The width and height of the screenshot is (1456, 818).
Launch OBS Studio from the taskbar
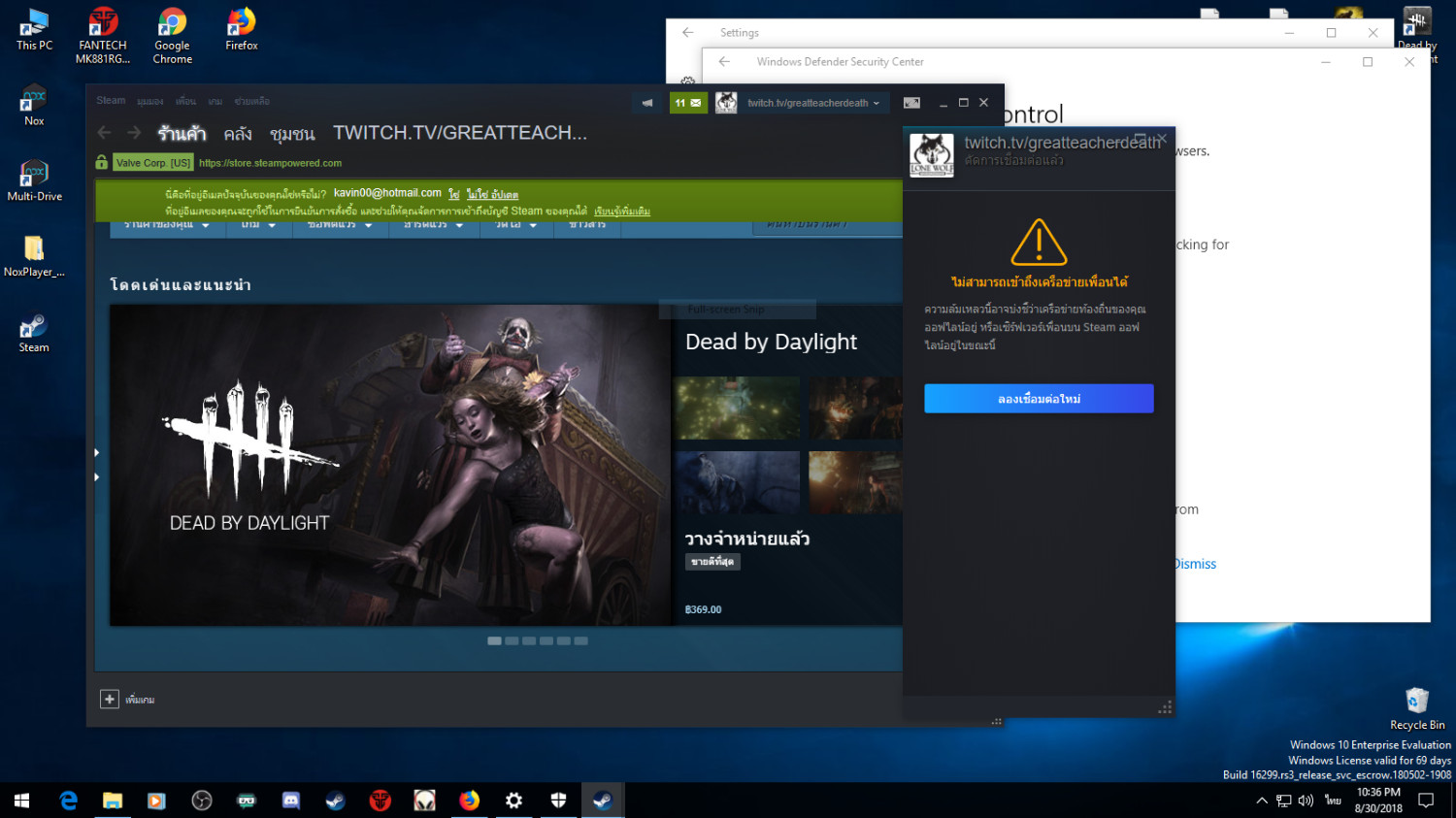202,801
